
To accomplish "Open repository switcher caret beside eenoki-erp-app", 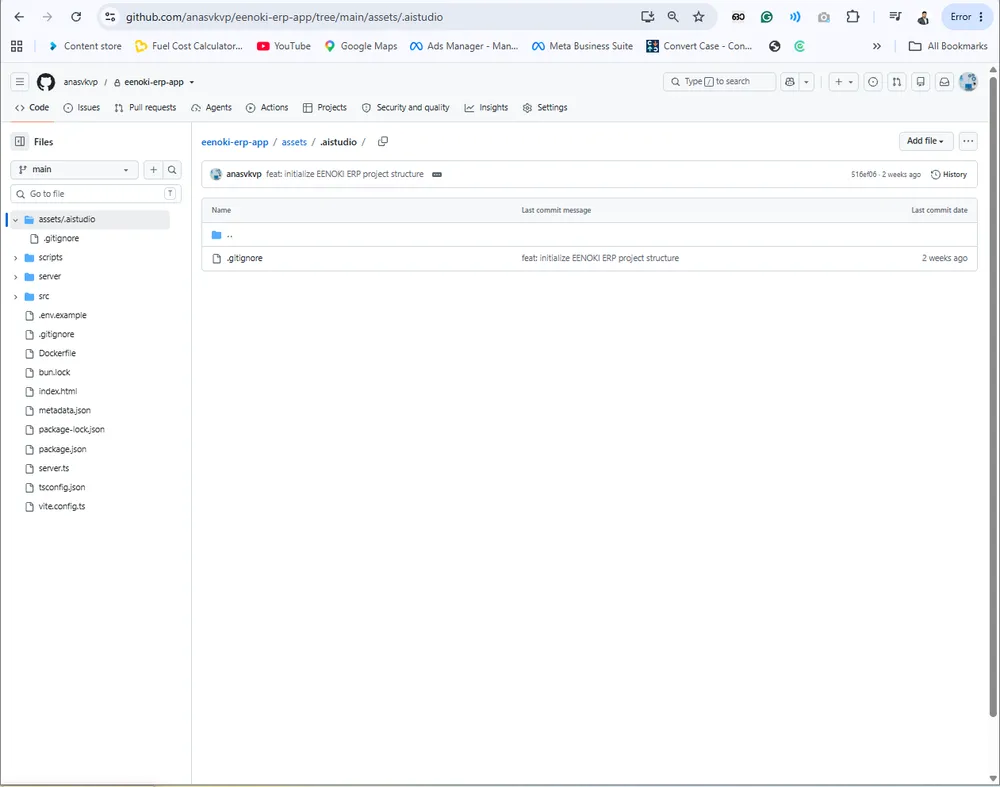I will coord(191,82).
